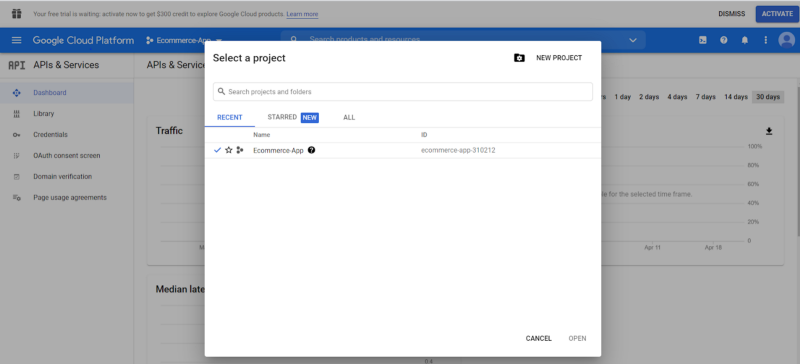Set time range to 30 days
Image resolution: width=800 pixels, height=364 pixels.
pyautogui.click(x=768, y=97)
